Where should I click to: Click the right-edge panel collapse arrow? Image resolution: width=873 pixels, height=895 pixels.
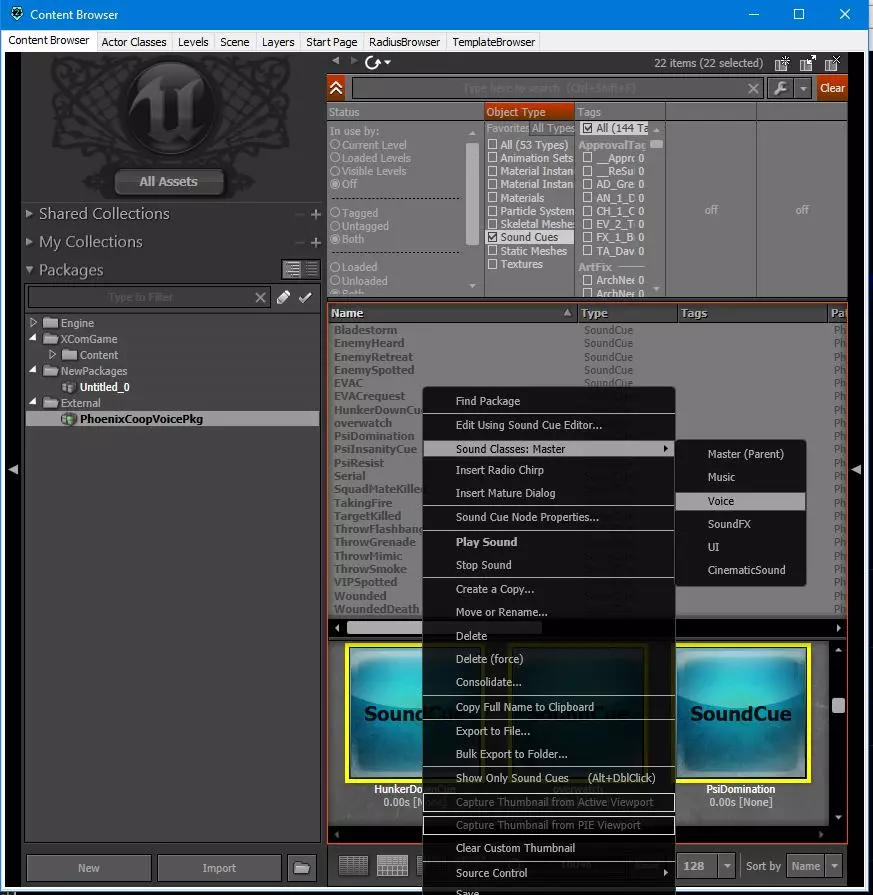pyautogui.click(x=856, y=469)
